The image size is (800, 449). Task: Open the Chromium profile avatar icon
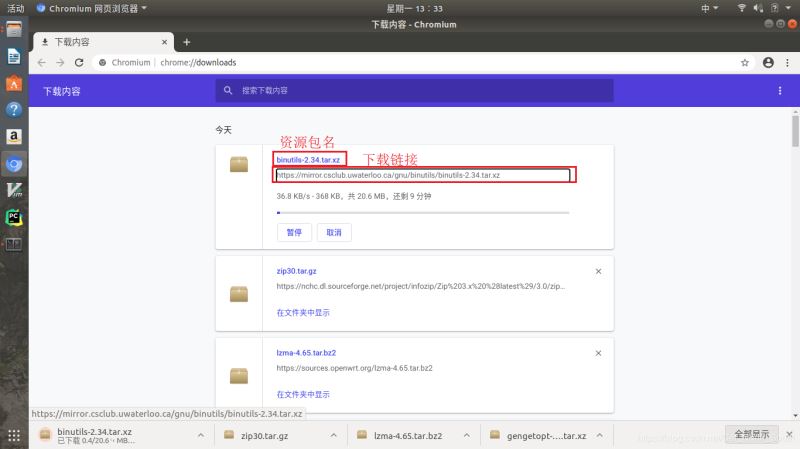768,62
